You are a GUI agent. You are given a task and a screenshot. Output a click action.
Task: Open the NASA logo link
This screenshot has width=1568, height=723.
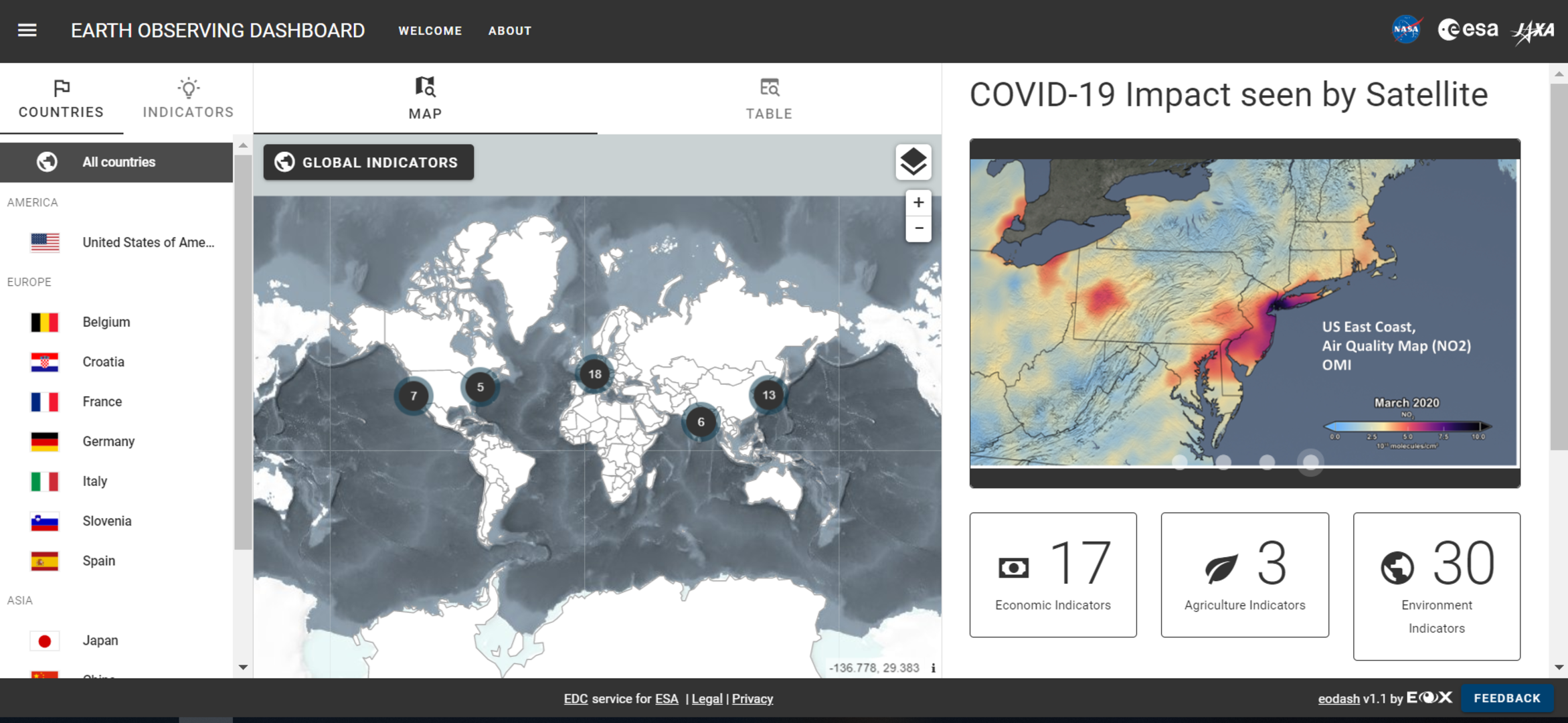pos(1405,30)
